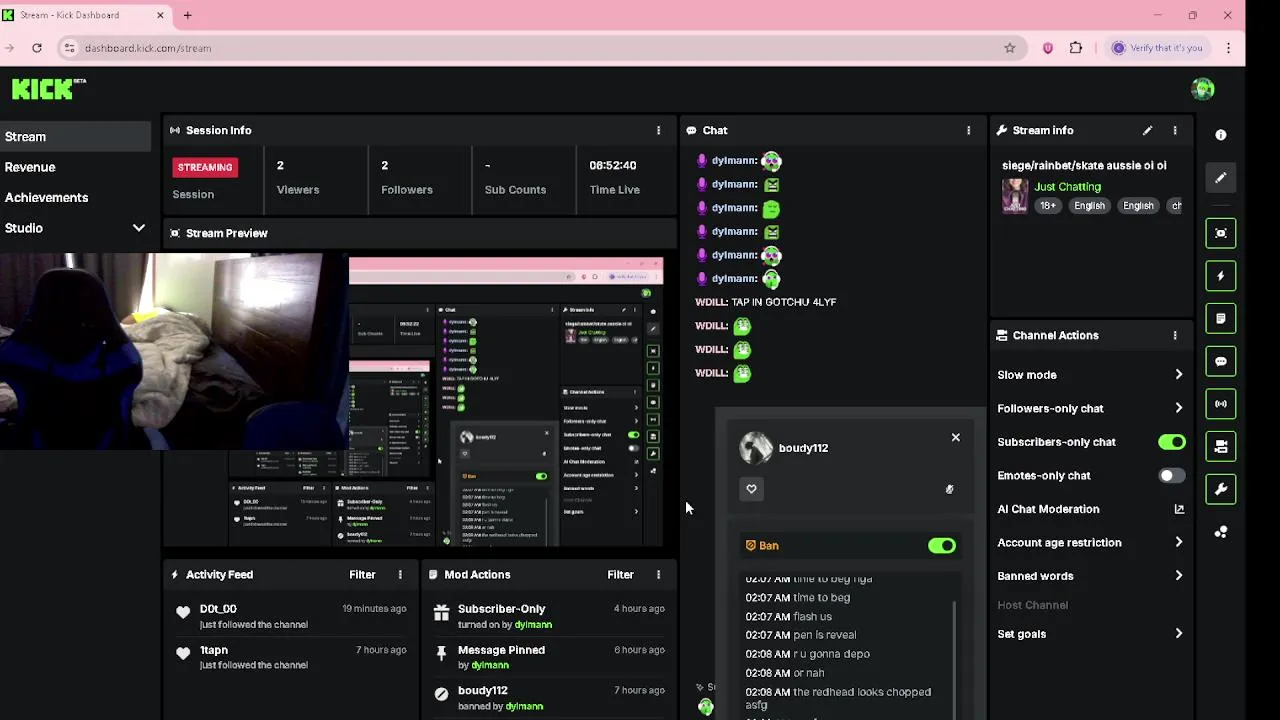Image resolution: width=1280 pixels, height=720 pixels.
Task: Select the edit pencil in right sidebar
Action: click(1220, 178)
